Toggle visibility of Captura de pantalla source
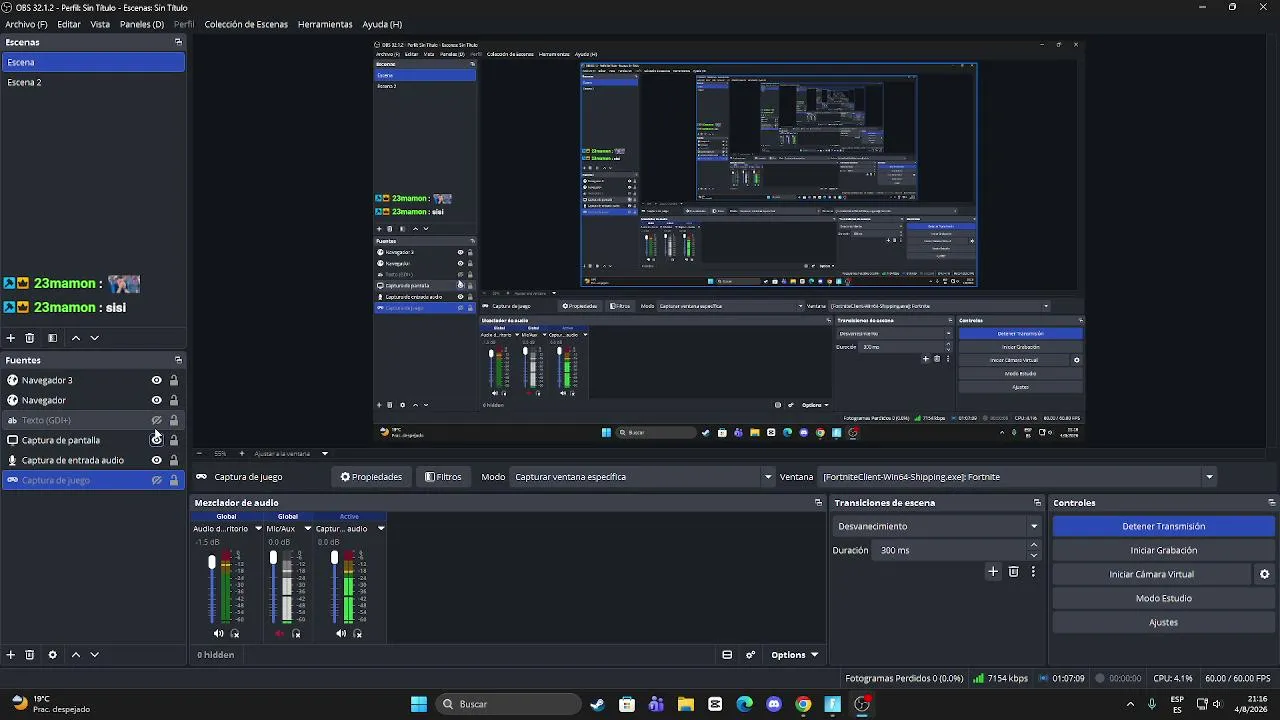 coord(157,440)
